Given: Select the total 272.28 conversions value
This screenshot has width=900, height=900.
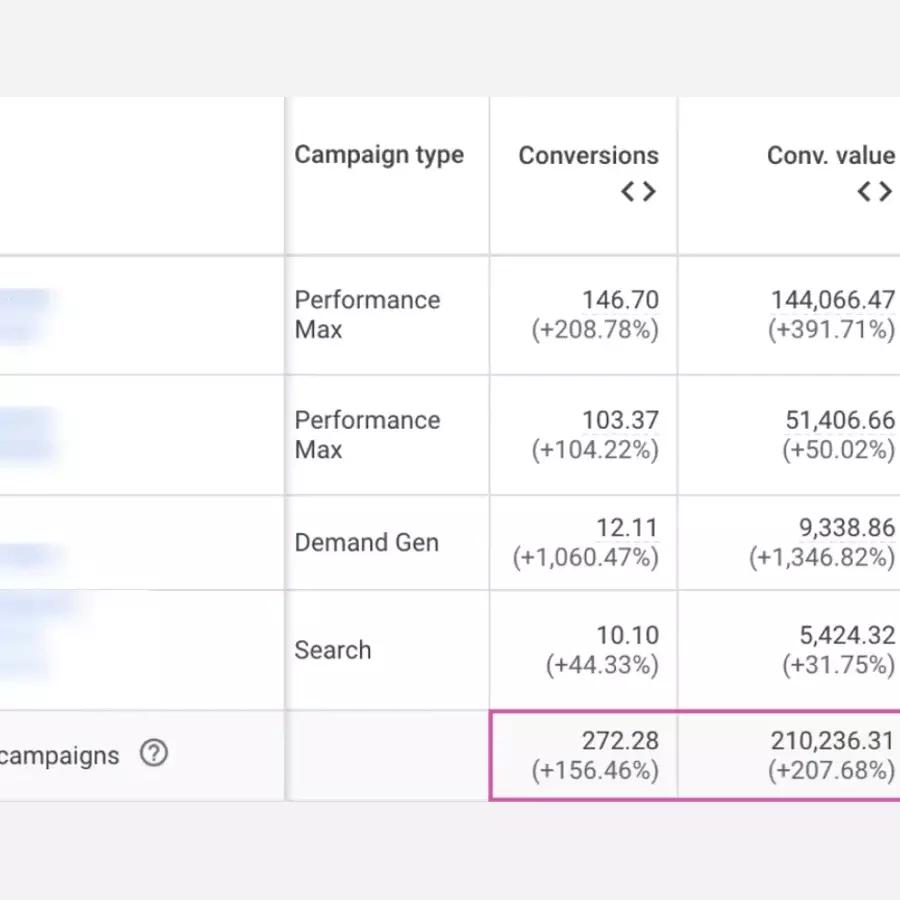Looking at the screenshot, I should [x=620, y=741].
